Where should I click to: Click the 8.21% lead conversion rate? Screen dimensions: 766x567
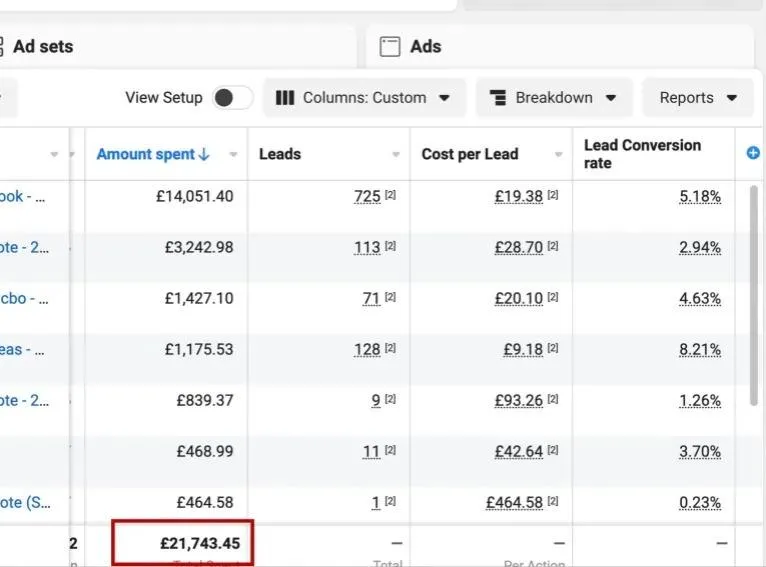point(700,349)
